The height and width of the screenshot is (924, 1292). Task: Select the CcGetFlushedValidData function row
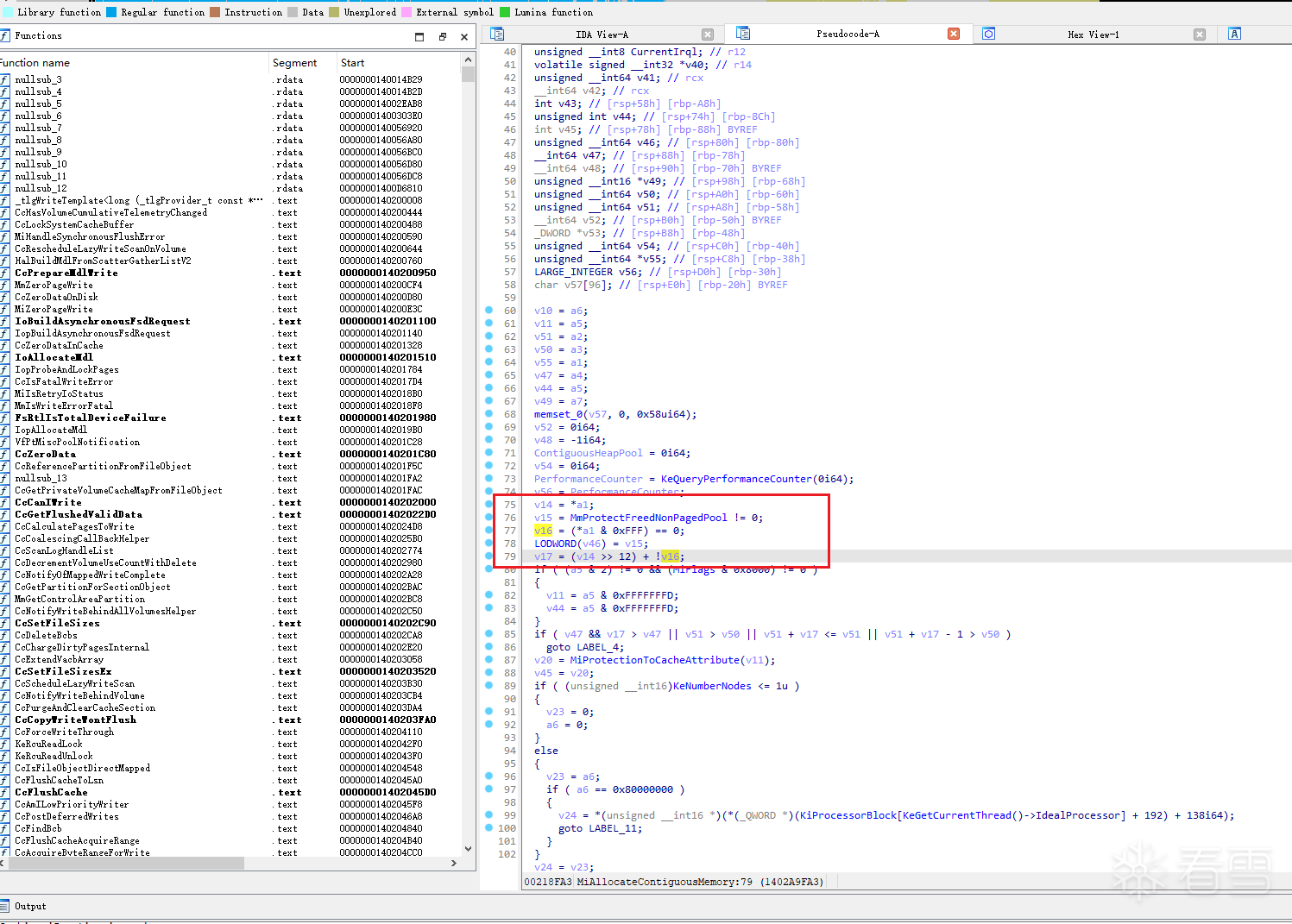[x=231, y=514]
